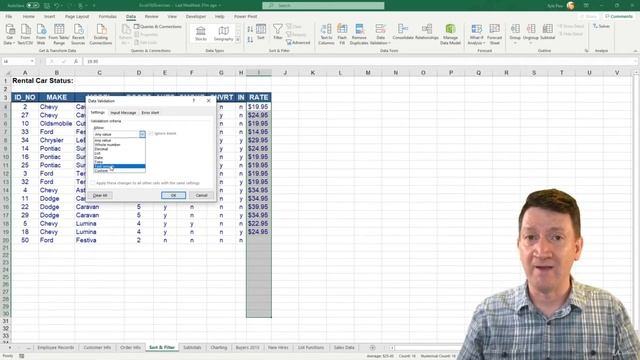
Task: Click the From Web import icon
Action: click(41, 34)
